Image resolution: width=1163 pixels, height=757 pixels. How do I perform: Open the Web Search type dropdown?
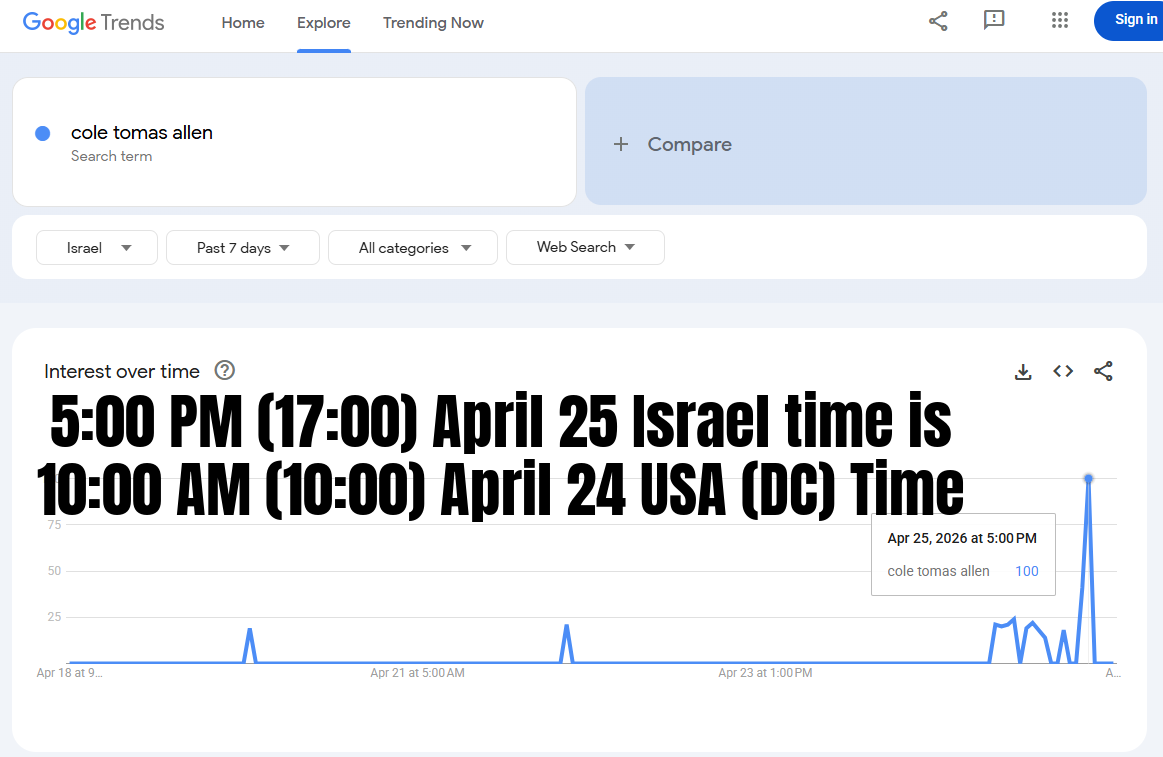pos(585,247)
